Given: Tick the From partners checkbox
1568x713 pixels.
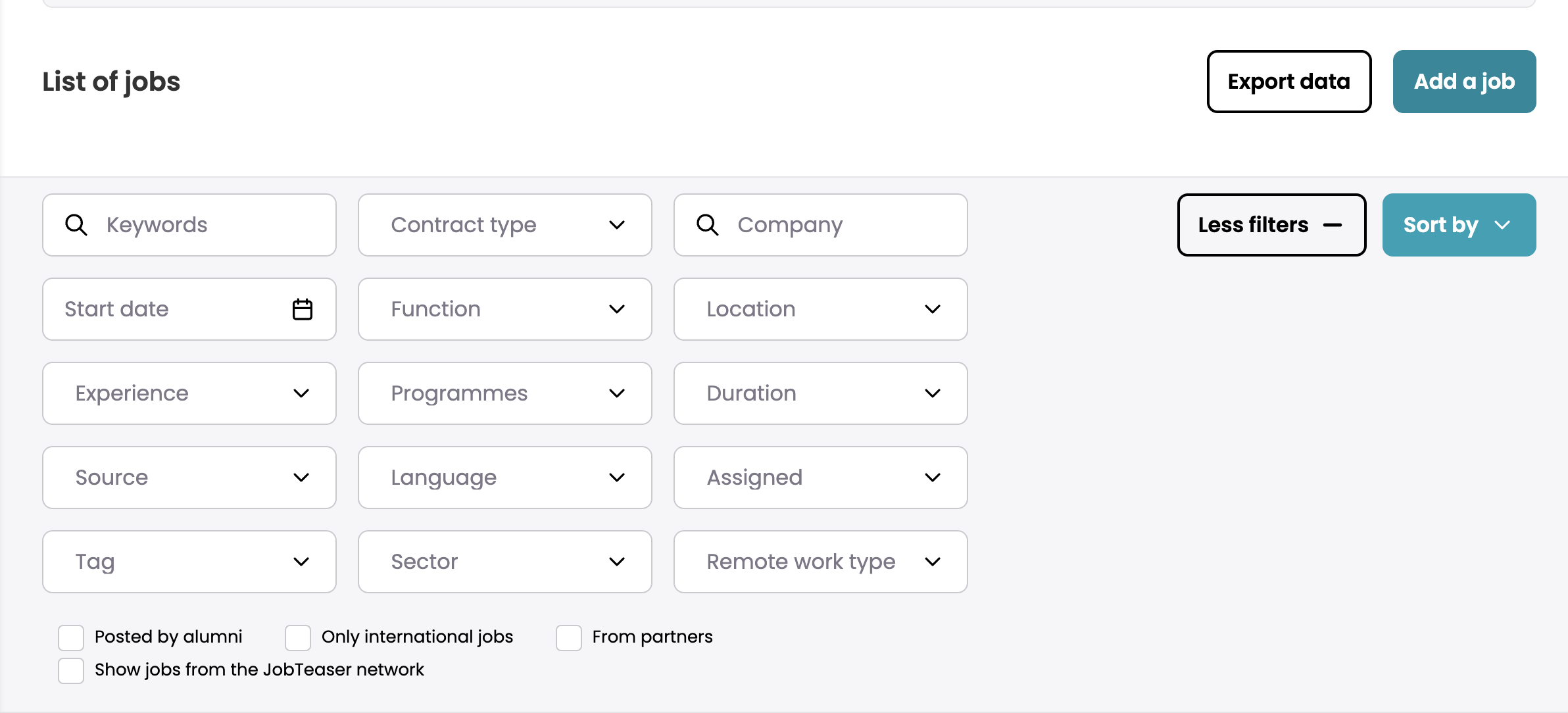Looking at the screenshot, I should pyautogui.click(x=569, y=637).
